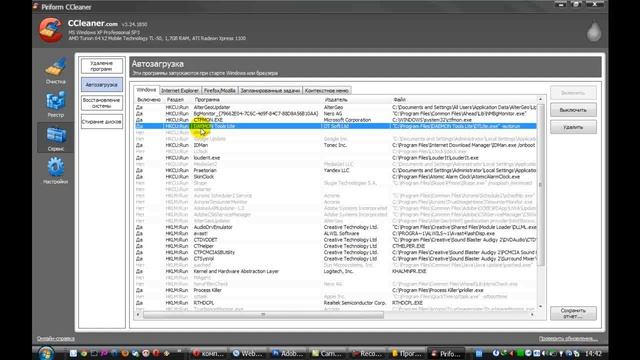Open the Настройки options section
This screenshot has width=640, height=360.
coord(56,171)
